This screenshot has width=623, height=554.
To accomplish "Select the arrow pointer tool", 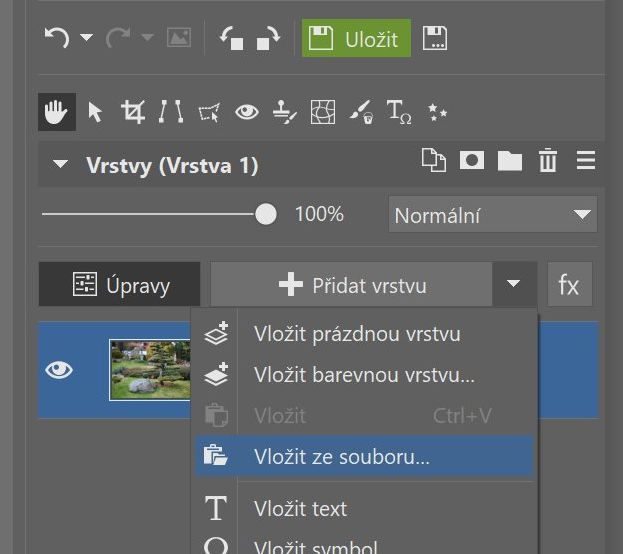I will pos(95,112).
